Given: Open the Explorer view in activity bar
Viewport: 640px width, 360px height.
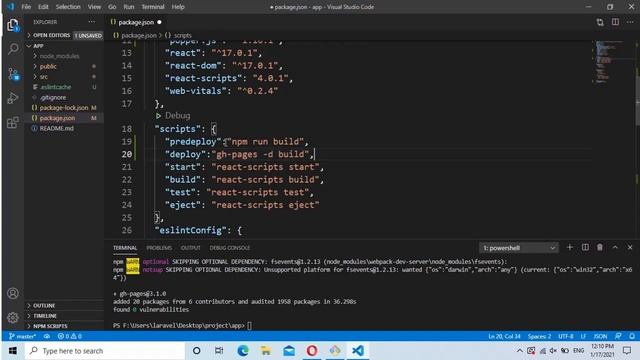Looking at the screenshot, I should (x=13, y=25).
